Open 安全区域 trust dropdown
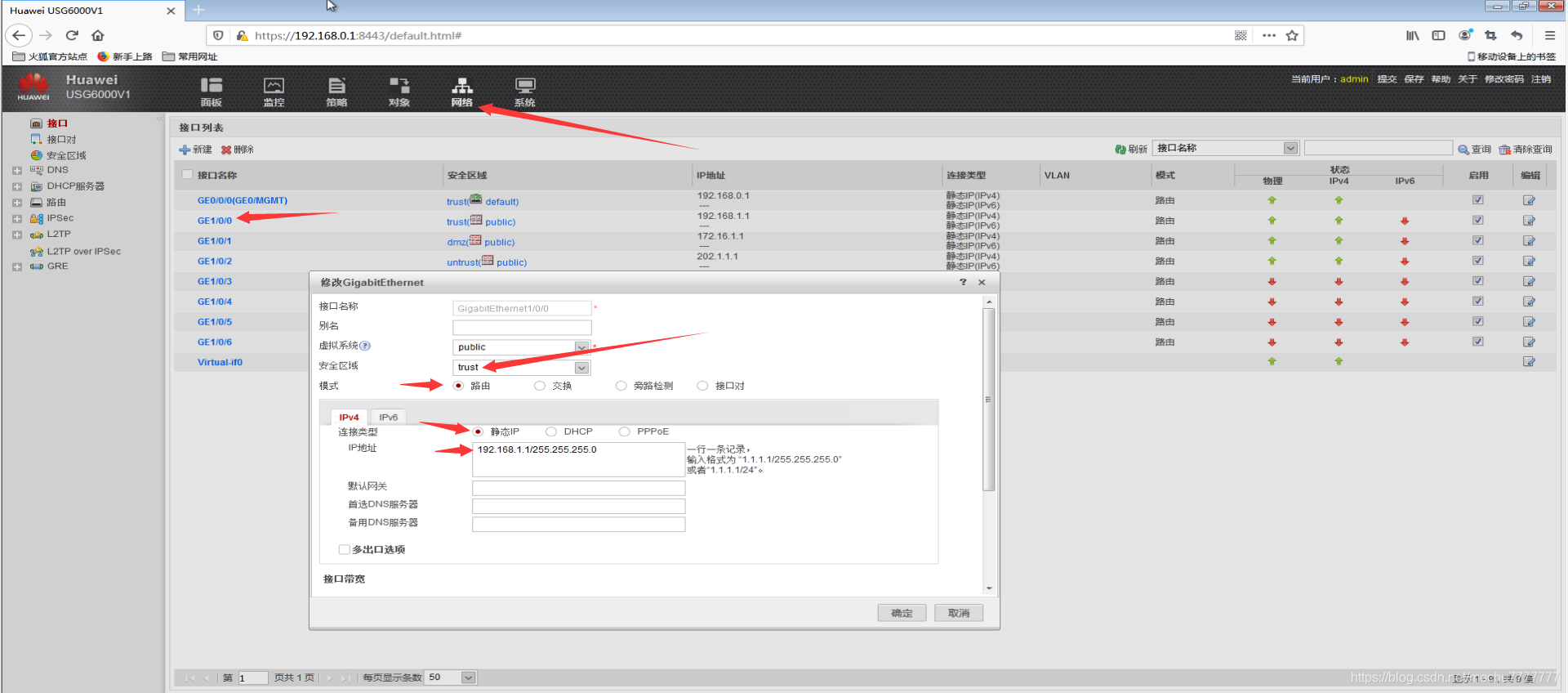Image resolution: width=1568 pixels, height=693 pixels. [x=581, y=368]
